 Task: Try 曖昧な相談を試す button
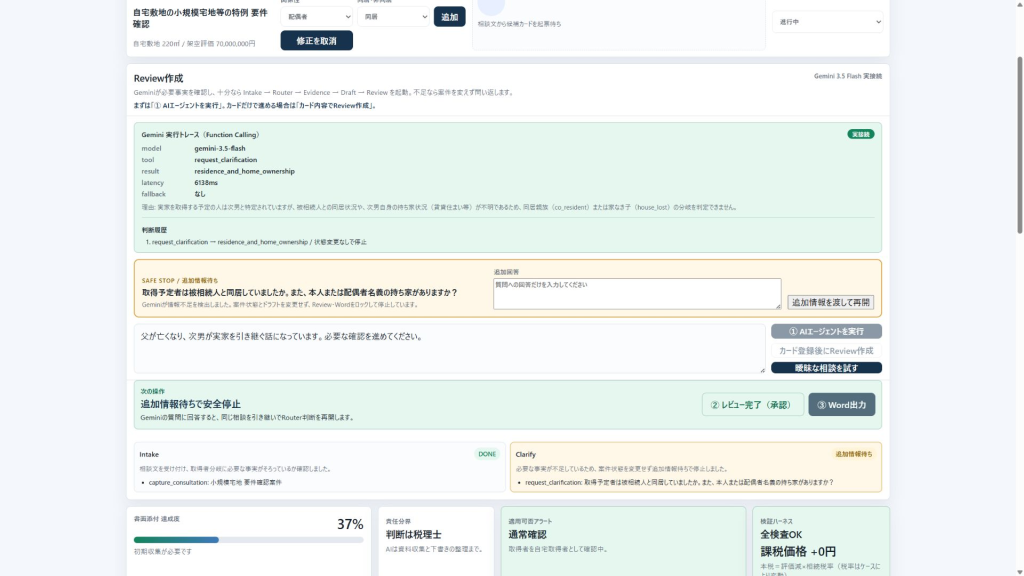click(x=826, y=368)
